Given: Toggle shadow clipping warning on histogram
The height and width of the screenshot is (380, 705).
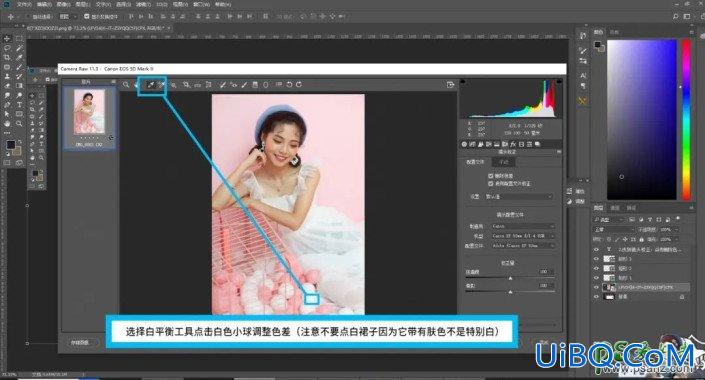Looking at the screenshot, I should pos(463,82).
